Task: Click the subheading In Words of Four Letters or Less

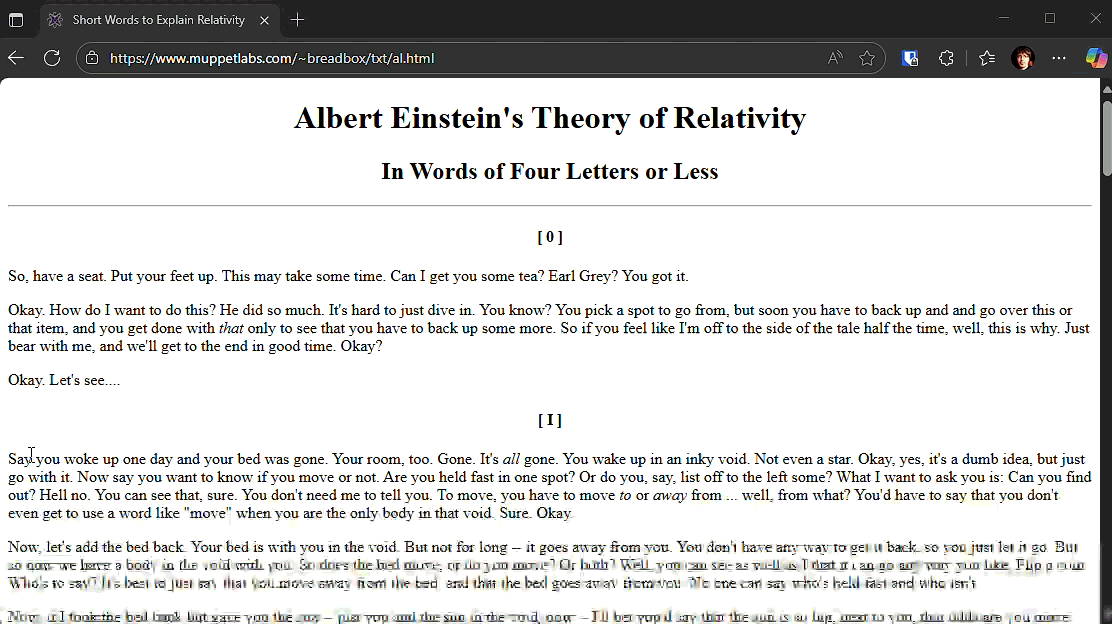Action: 550,171
